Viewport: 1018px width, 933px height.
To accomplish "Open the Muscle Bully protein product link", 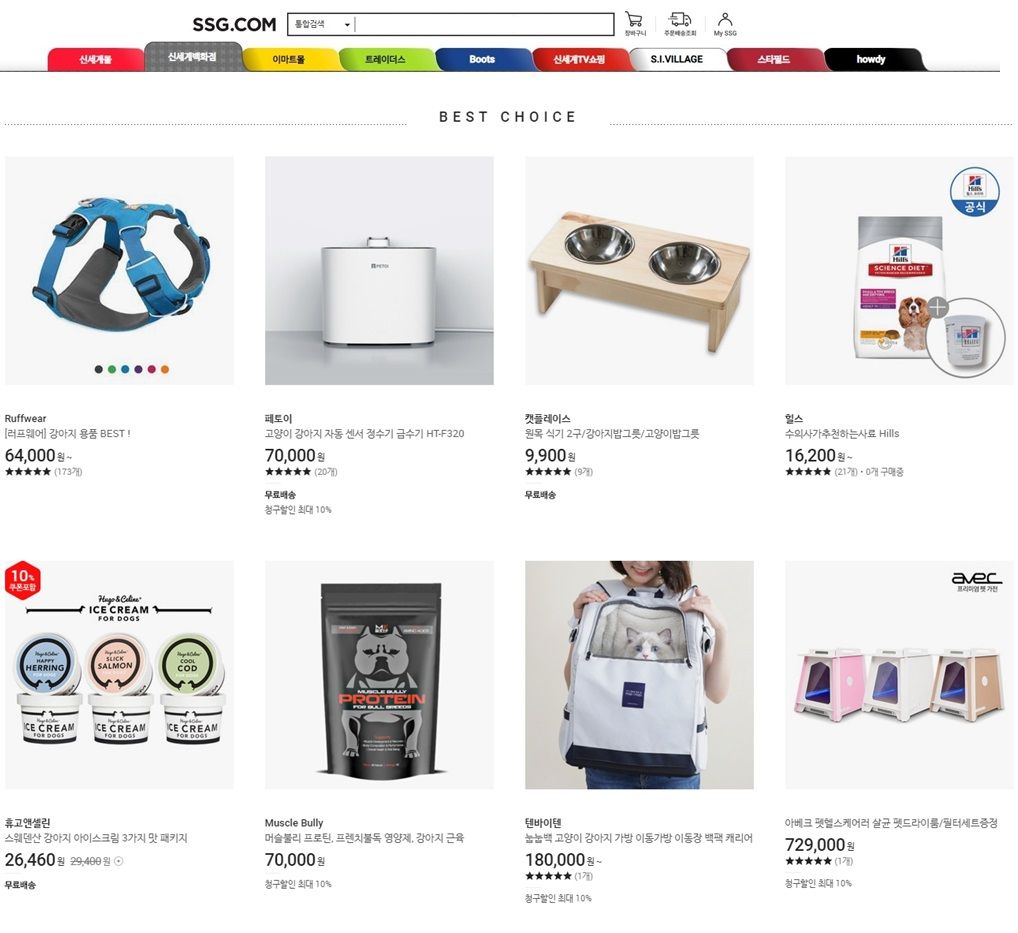I will [x=364, y=838].
